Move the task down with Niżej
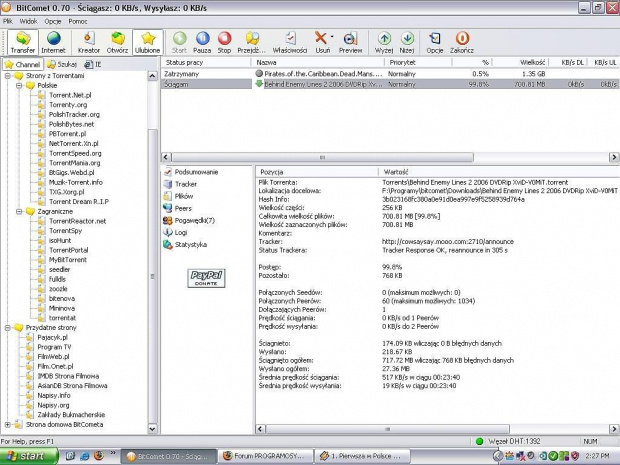The width and height of the screenshot is (620, 465). click(x=407, y=42)
